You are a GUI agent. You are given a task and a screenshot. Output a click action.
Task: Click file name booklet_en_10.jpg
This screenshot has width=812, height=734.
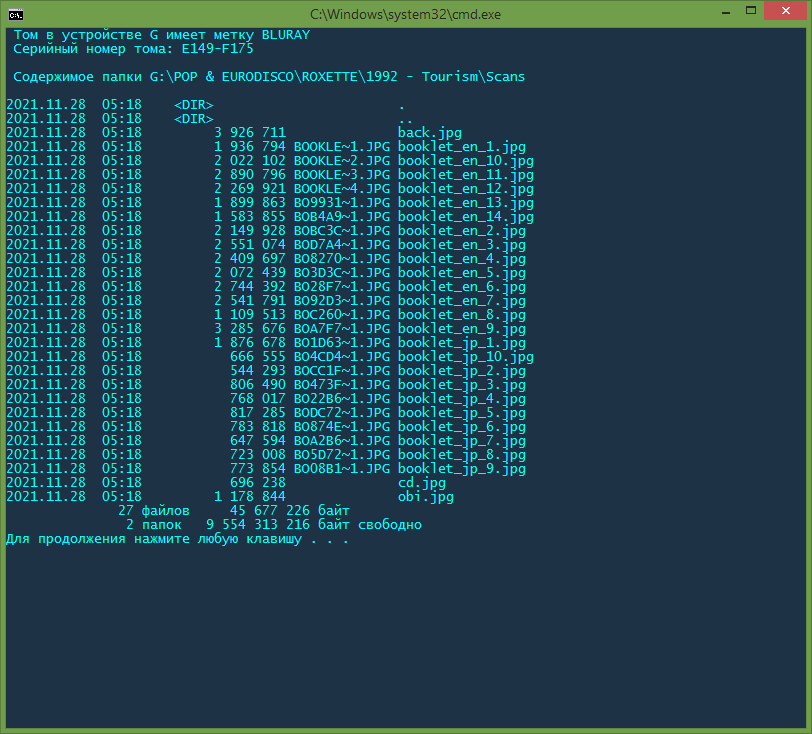[x=466, y=161]
